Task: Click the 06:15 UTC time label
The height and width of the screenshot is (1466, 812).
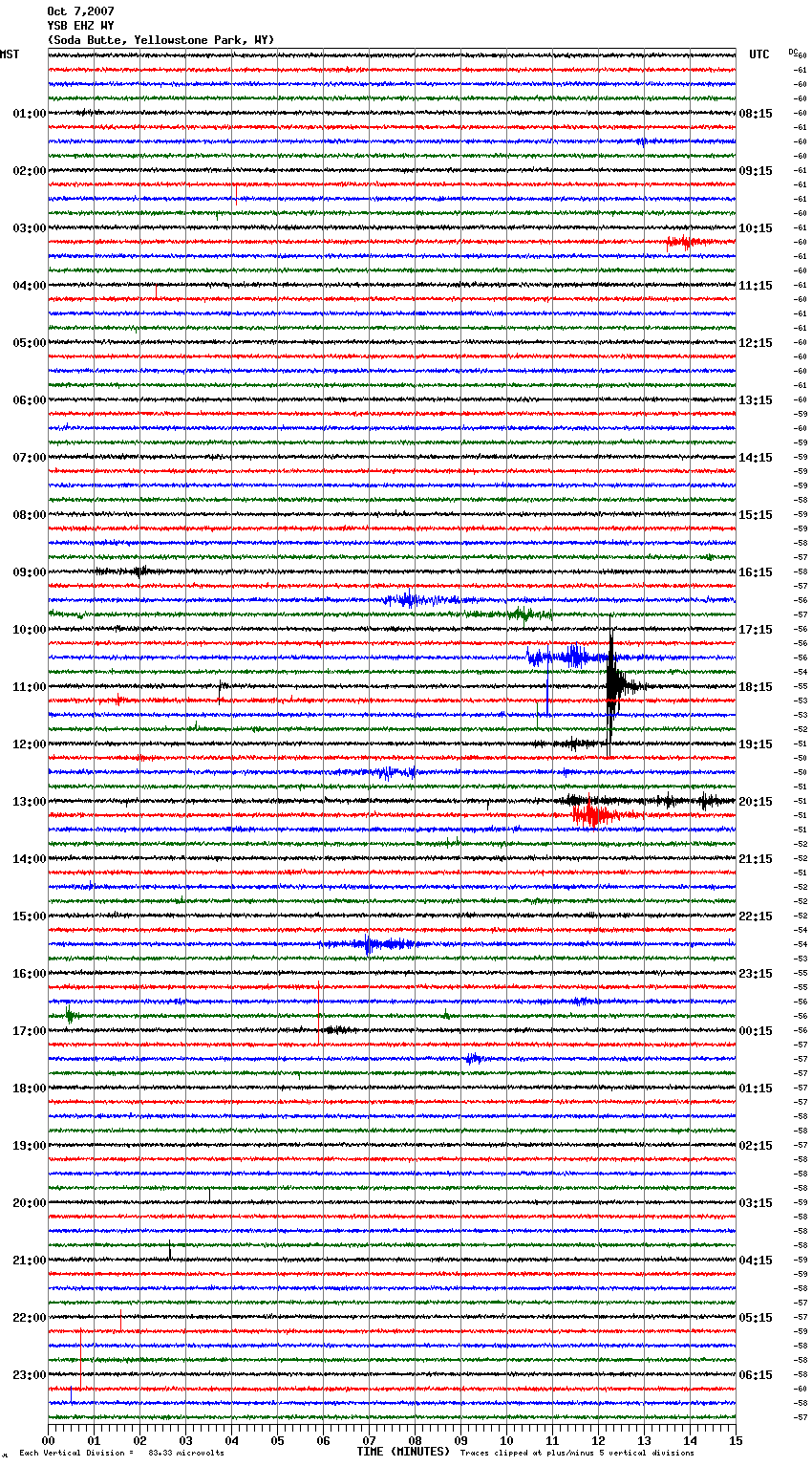Action: point(756,1375)
